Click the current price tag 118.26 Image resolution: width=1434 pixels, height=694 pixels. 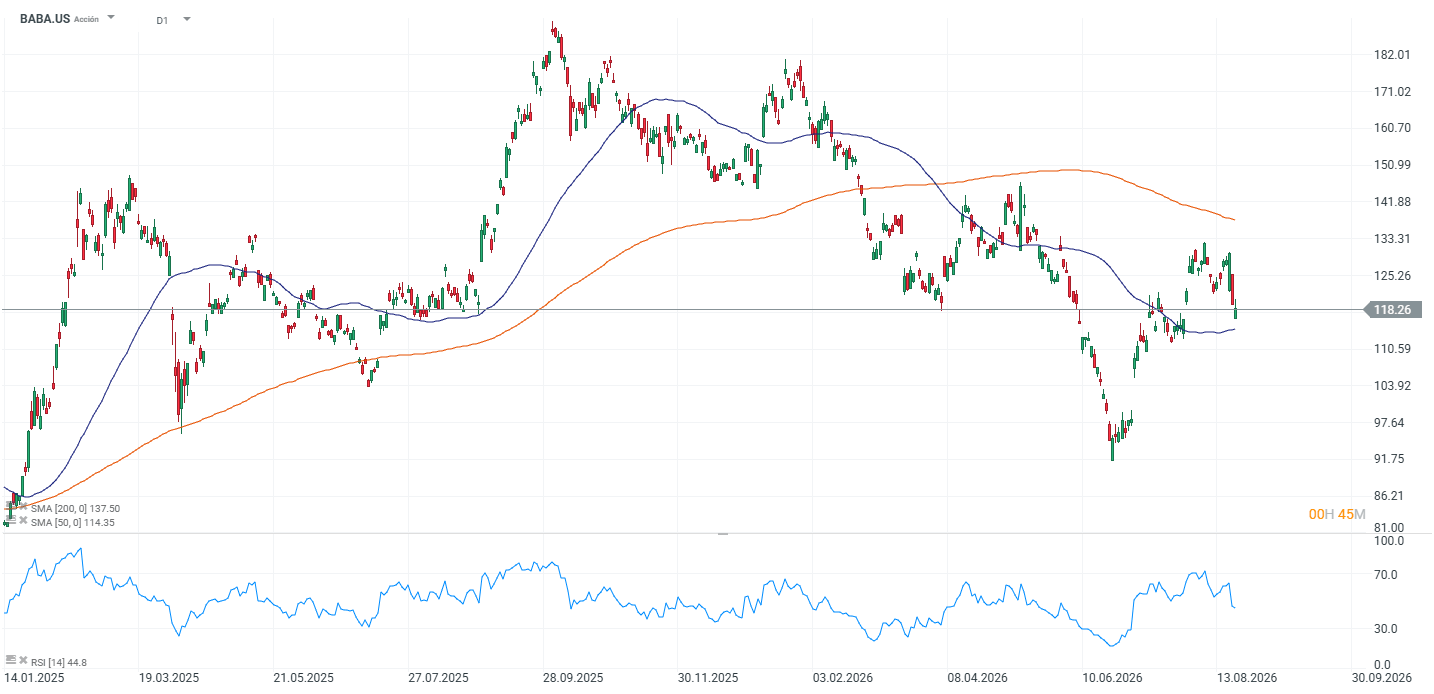point(1391,310)
